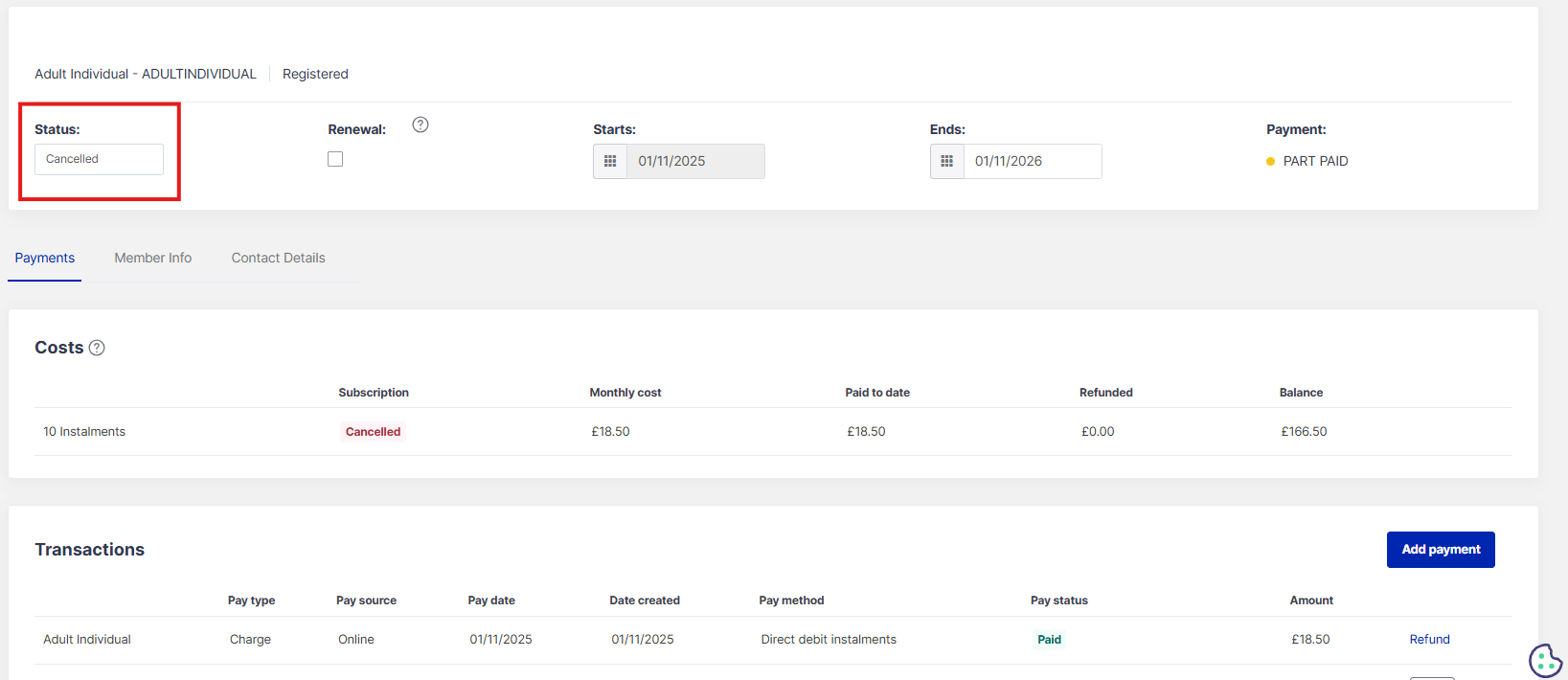Toggle the Renewal checkbox

(335, 159)
